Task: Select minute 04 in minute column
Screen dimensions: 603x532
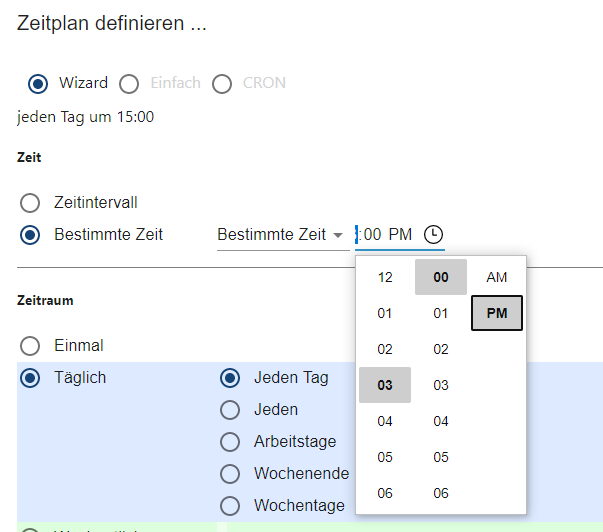Action: click(441, 421)
